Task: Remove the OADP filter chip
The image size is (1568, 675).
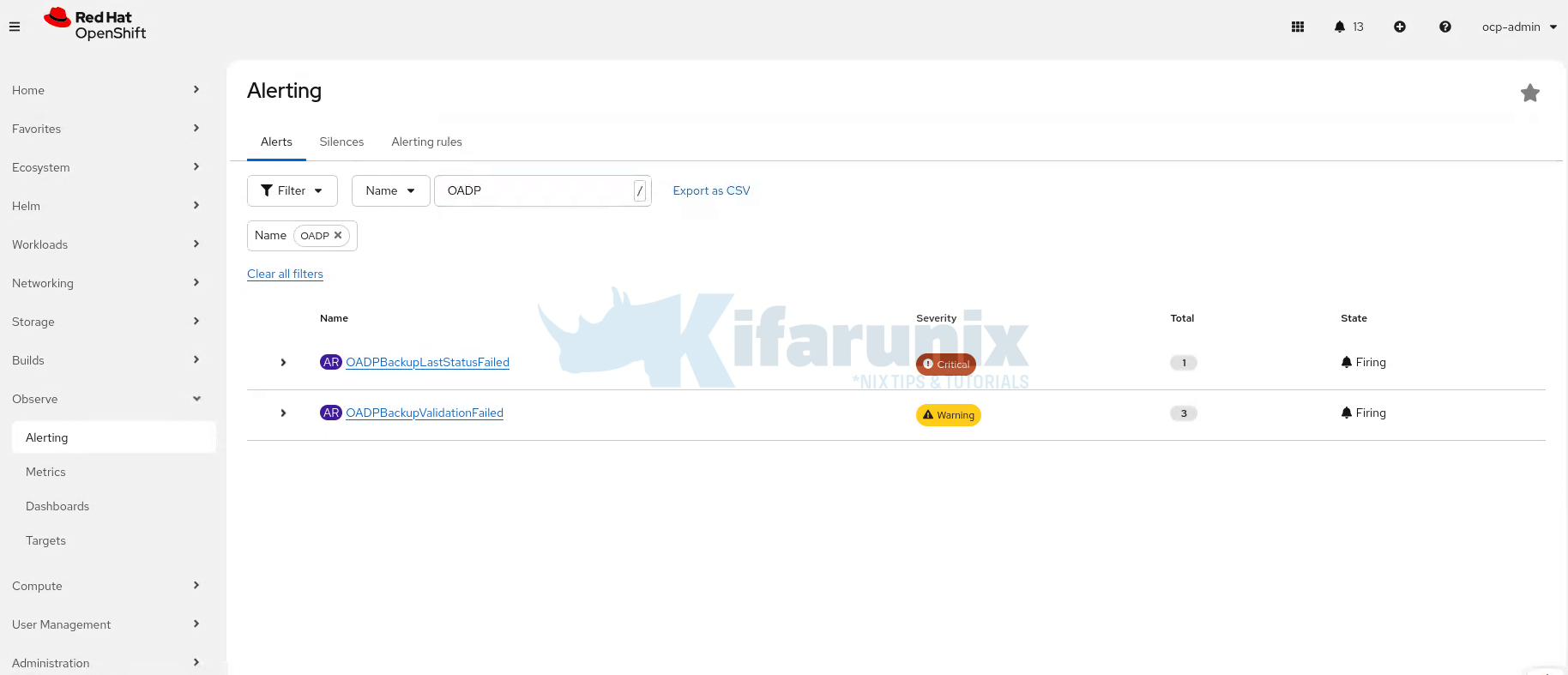Action: click(x=338, y=235)
